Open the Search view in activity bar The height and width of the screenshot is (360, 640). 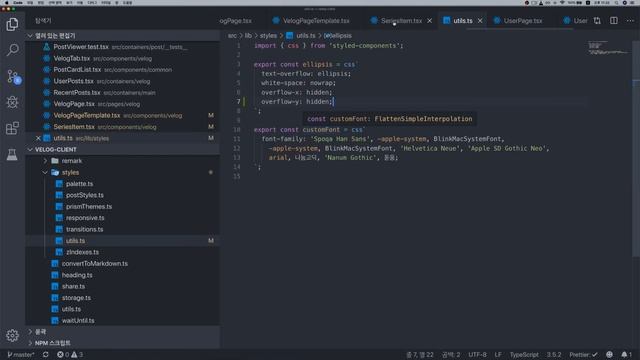(12, 50)
